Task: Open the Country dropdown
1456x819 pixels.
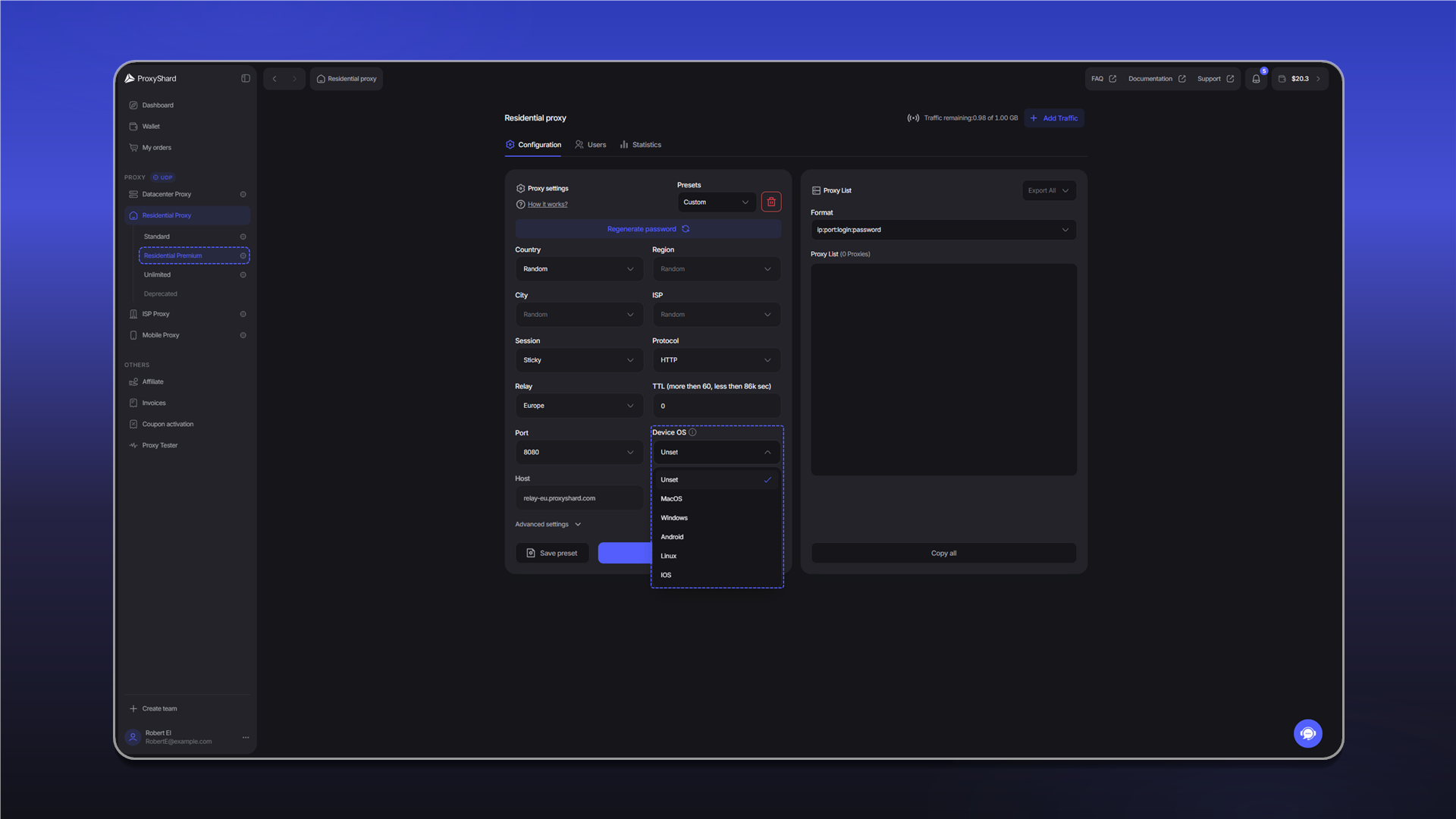Action: (579, 269)
